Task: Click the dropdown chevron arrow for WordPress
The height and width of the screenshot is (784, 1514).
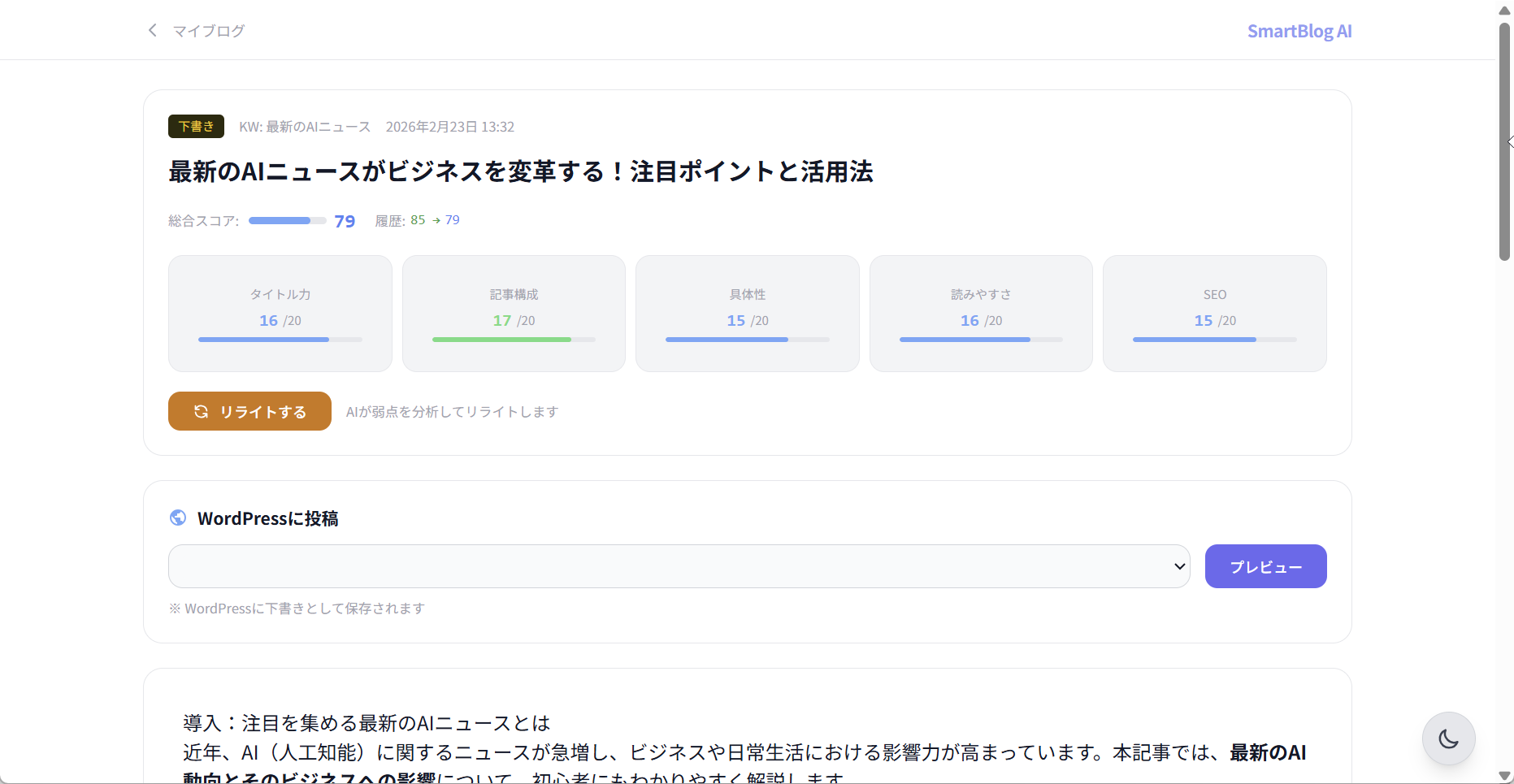Action: click(1179, 566)
